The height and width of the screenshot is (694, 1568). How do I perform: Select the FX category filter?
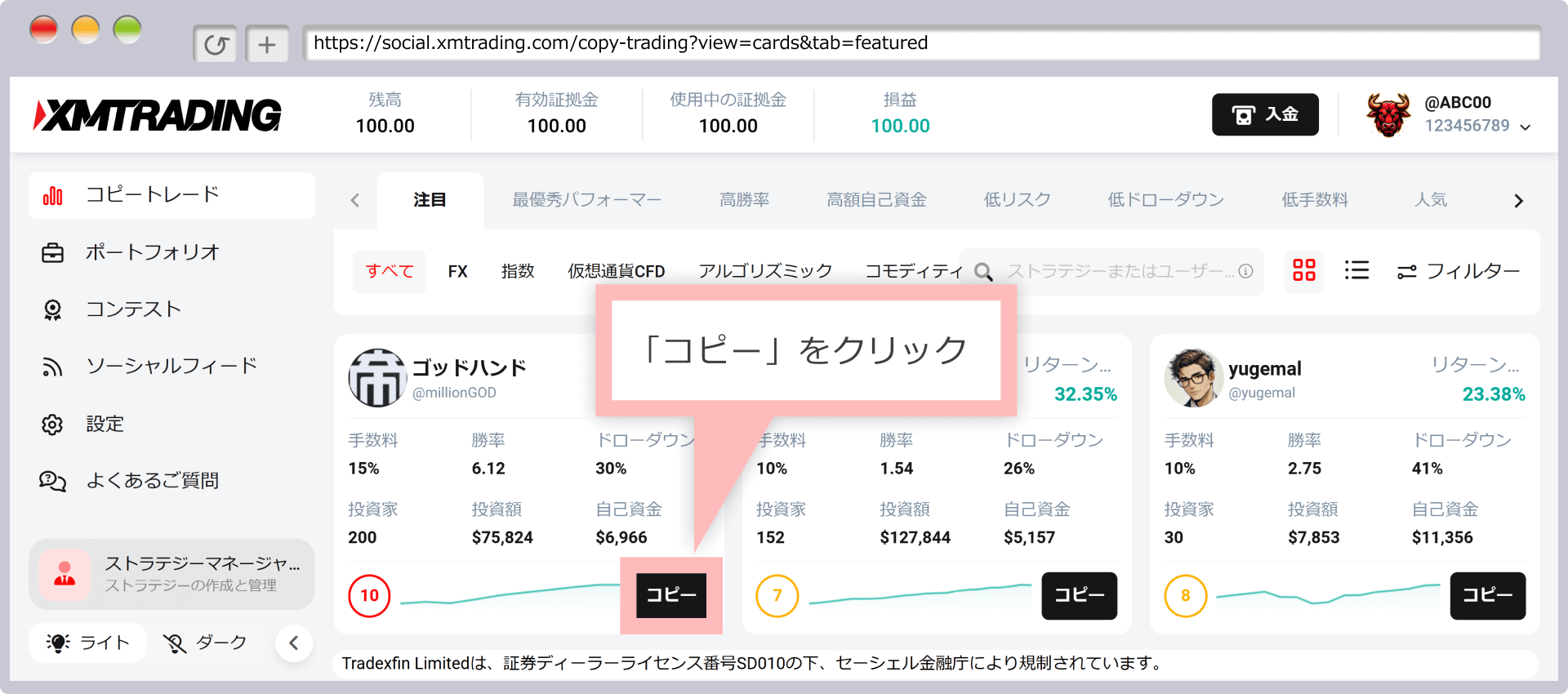point(457,271)
